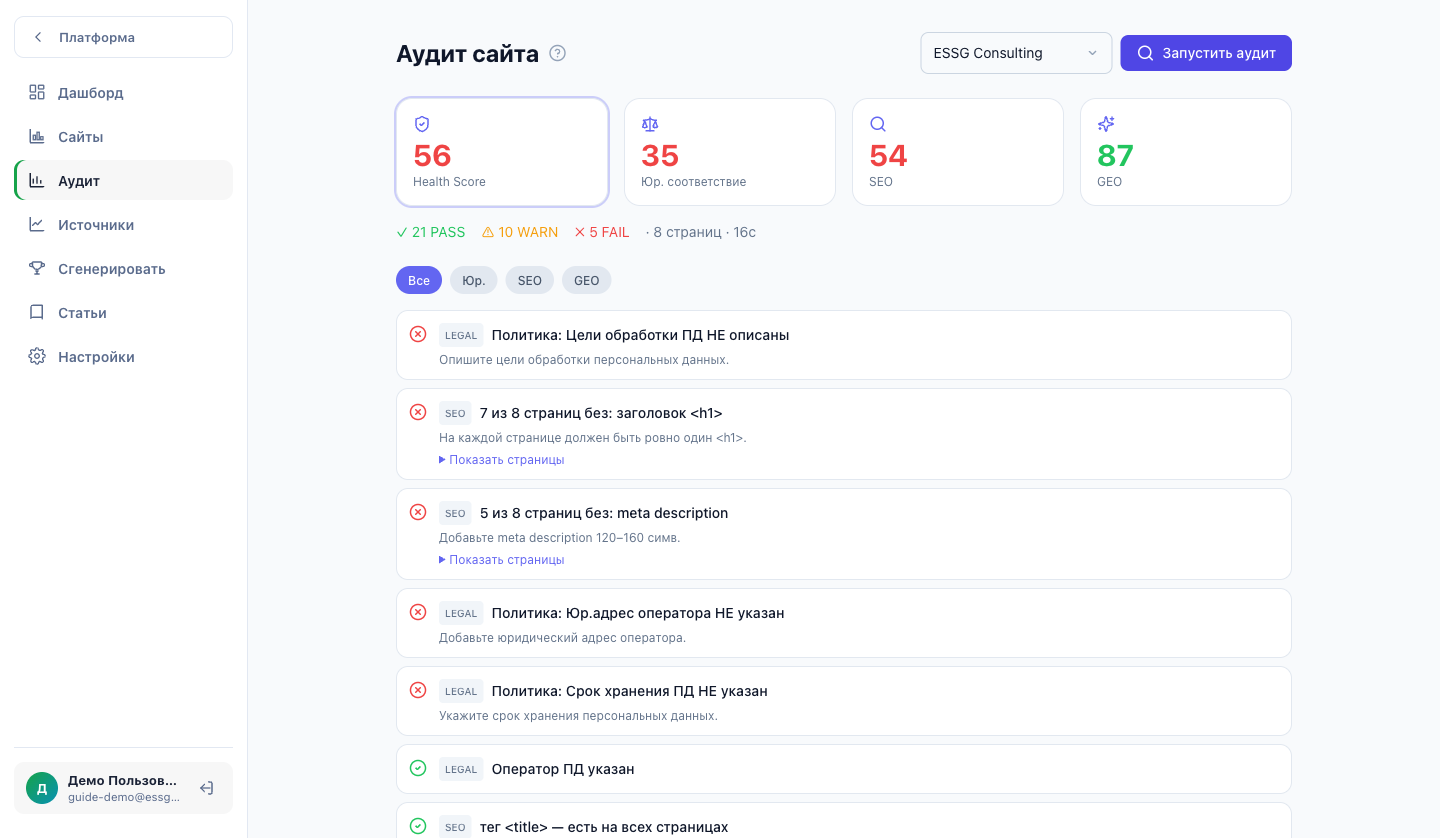Click the shield icon on Health Score card
This screenshot has height=838, width=1440.
pos(422,124)
